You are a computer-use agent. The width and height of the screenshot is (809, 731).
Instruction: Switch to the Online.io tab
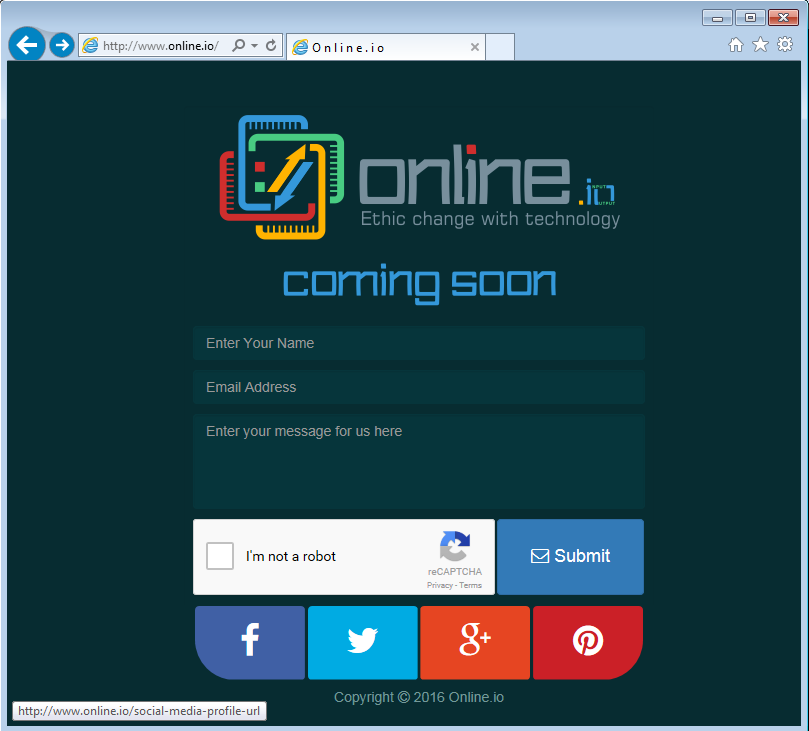pyautogui.click(x=385, y=47)
